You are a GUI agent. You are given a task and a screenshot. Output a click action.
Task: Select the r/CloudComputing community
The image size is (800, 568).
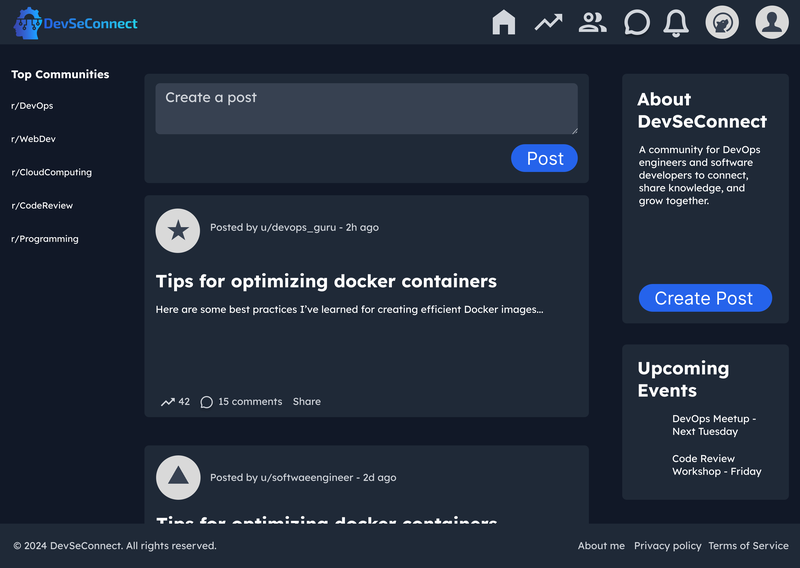tap(51, 172)
